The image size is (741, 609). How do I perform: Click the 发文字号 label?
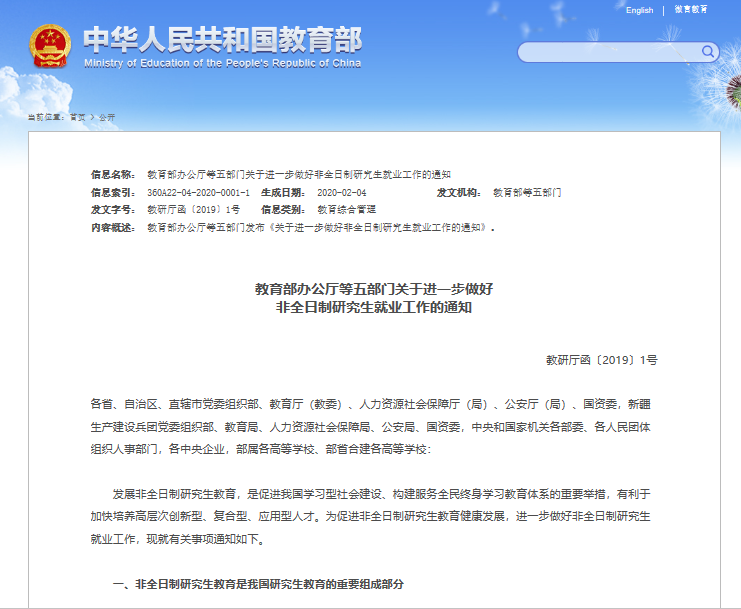tap(113, 210)
